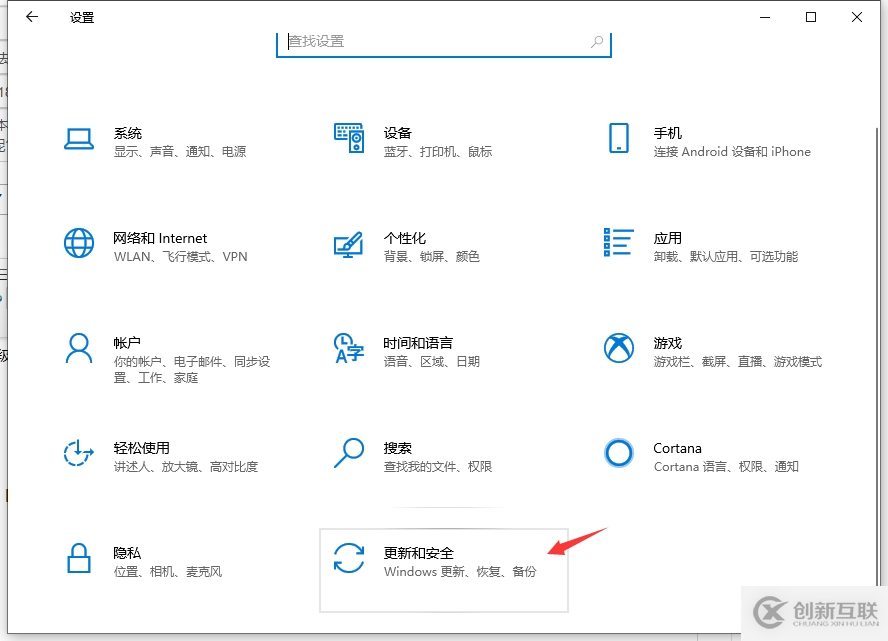
Task: Open the 游戏 Xbox icon
Action: [x=618, y=348]
